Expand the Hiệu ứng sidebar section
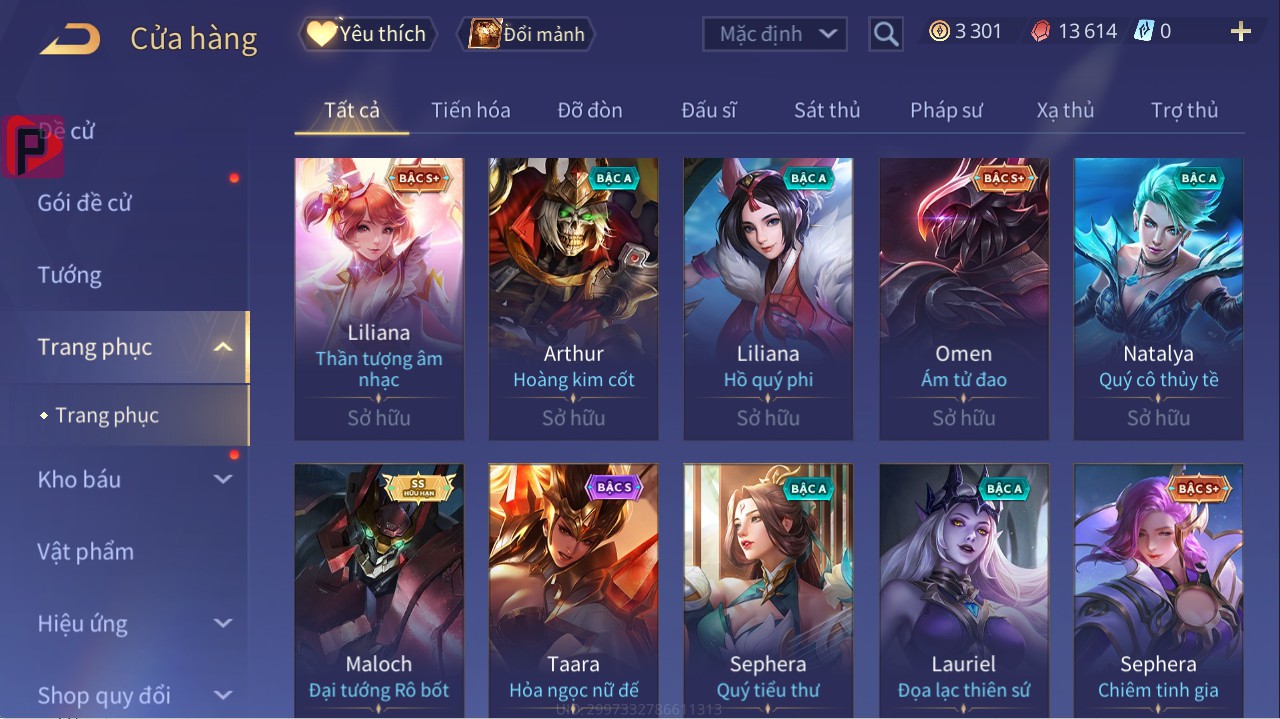This screenshot has width=1280, height=719. [x=223, y=623]
